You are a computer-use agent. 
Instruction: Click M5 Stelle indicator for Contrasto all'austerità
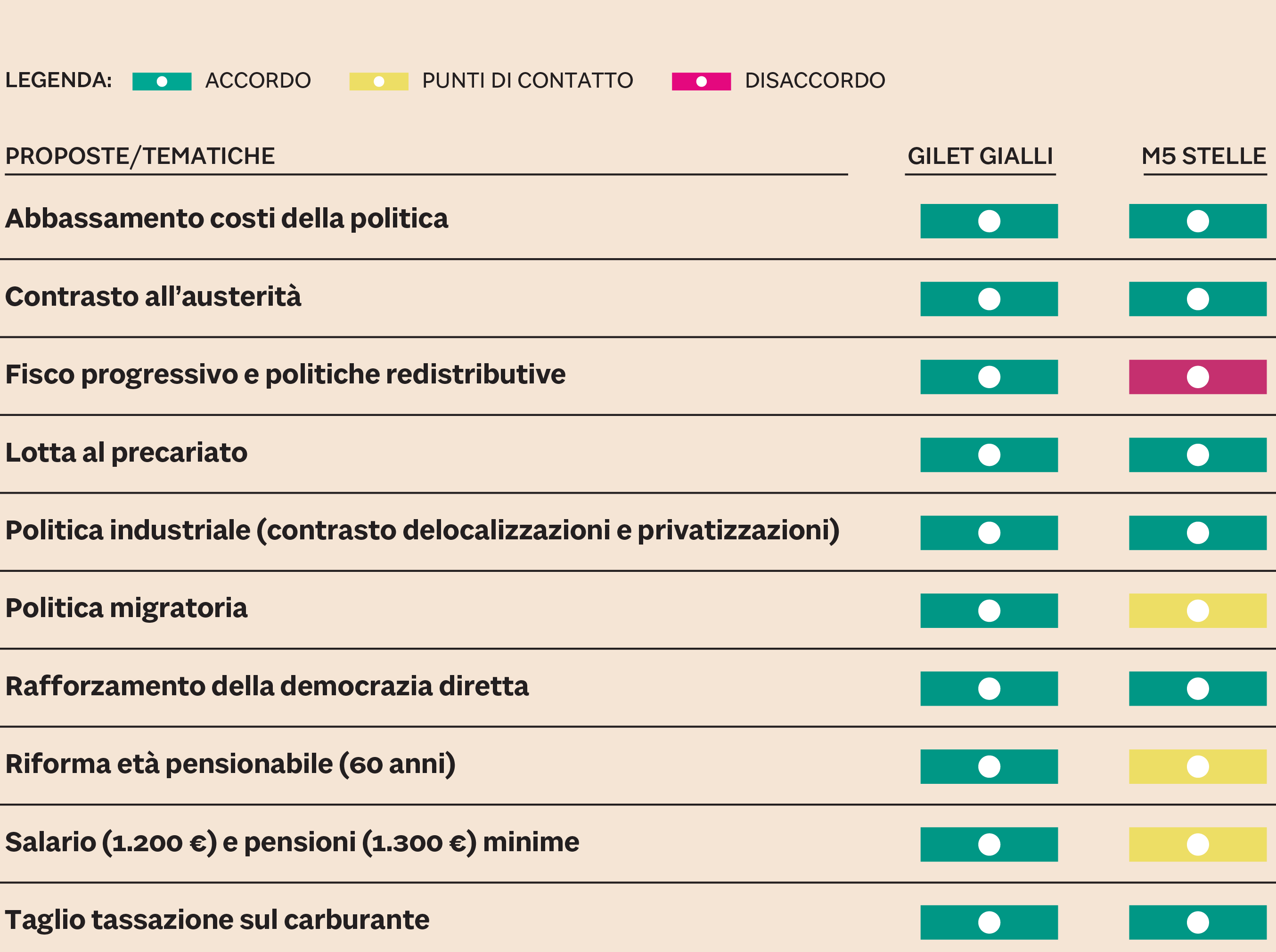coord(1198,299)
